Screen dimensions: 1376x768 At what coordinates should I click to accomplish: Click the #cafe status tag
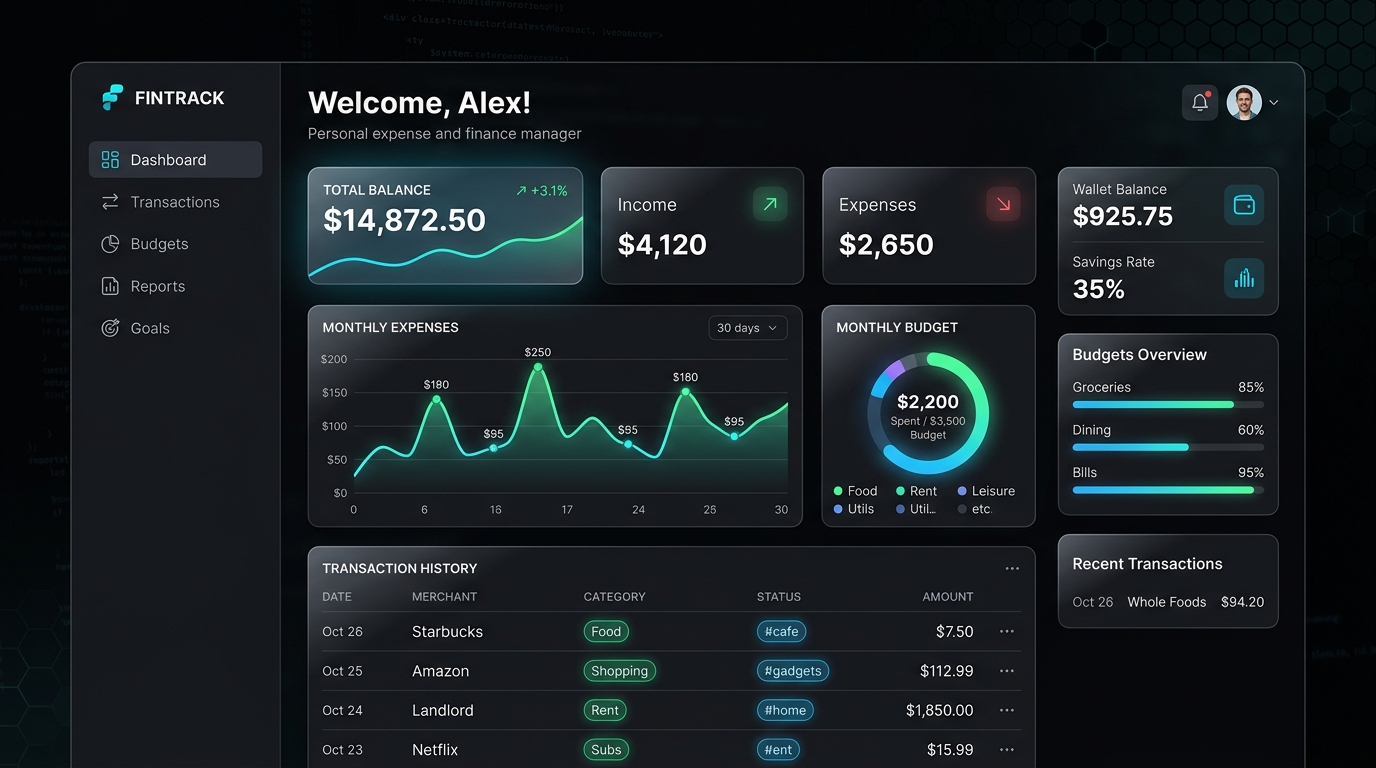click(782, 632)
